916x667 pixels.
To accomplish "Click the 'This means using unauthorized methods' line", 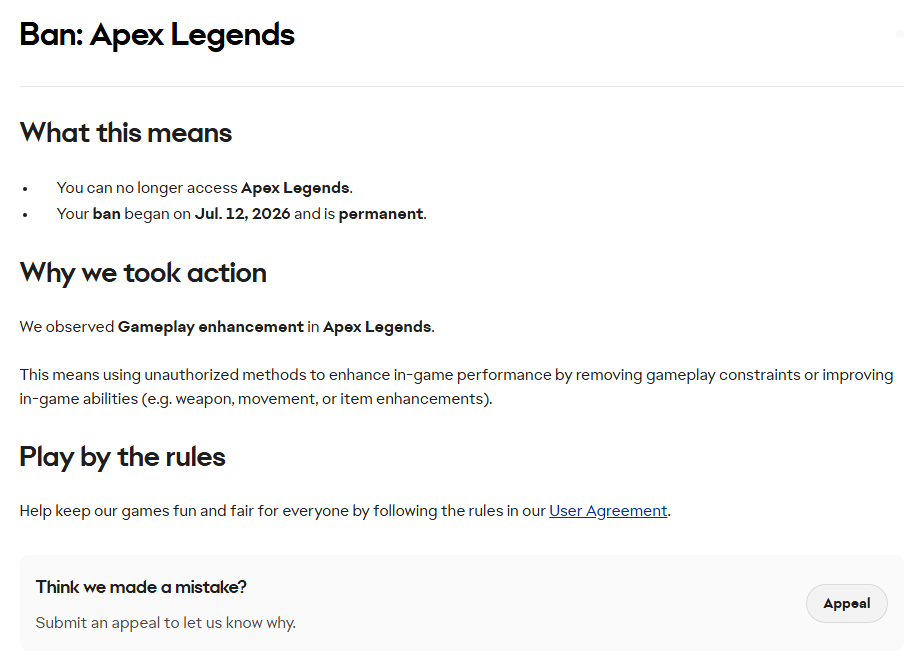I will pos(456,374).
